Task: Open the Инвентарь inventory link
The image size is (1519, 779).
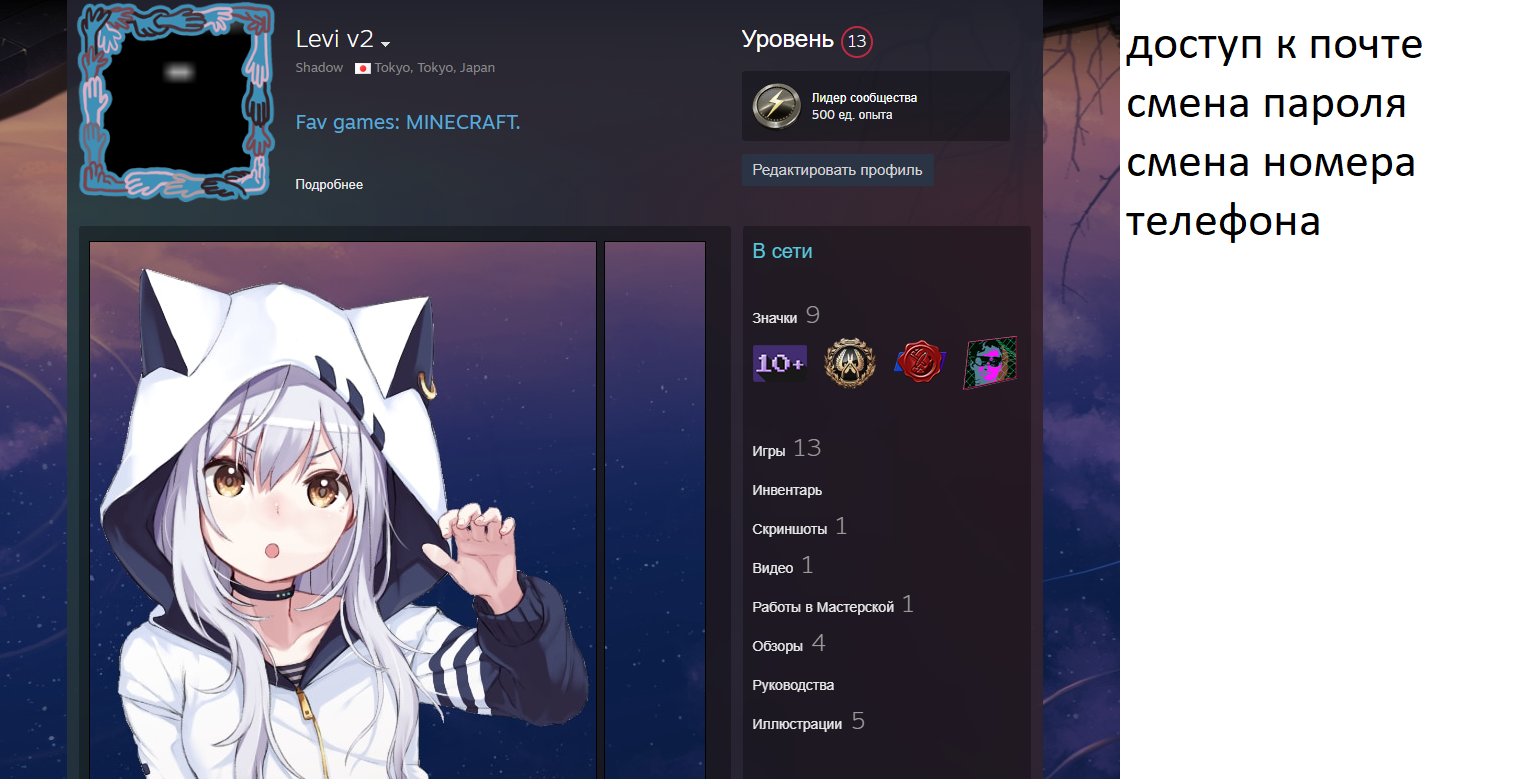Action: tap(787, 490)
